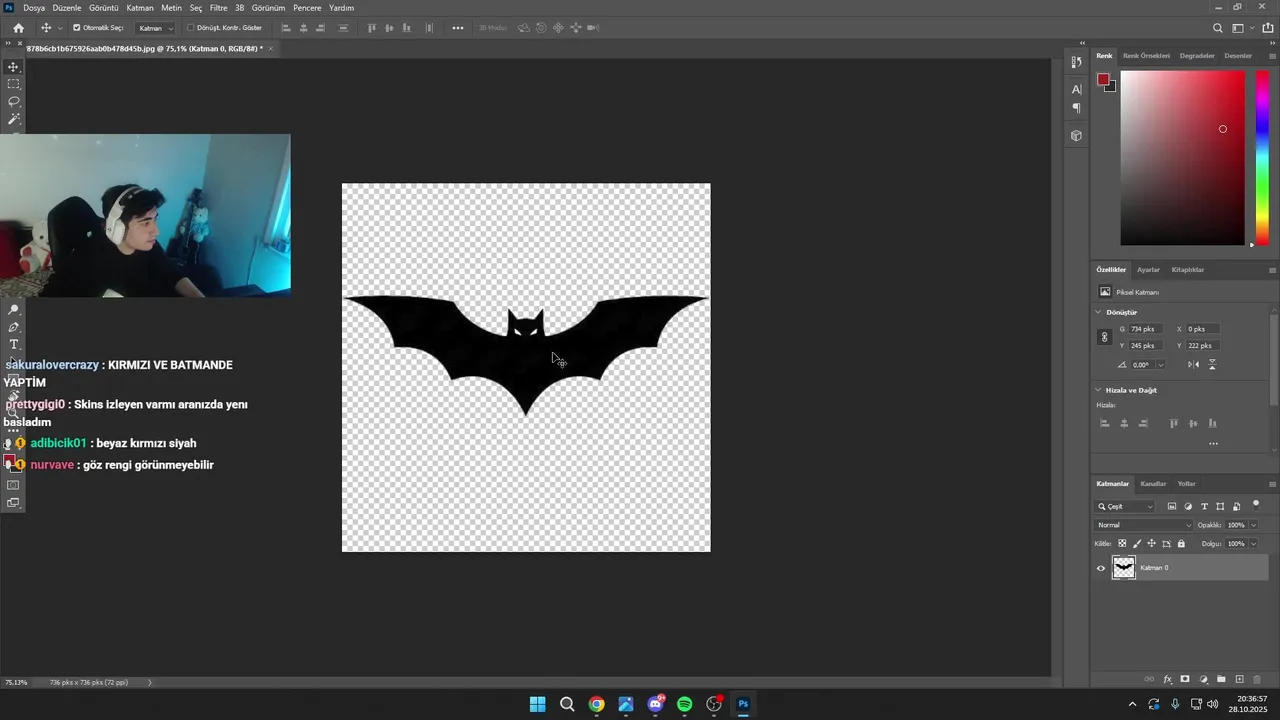Switch to the Kanallar tab
This screenshot has height=720, width=1280.
(1153, 484)
